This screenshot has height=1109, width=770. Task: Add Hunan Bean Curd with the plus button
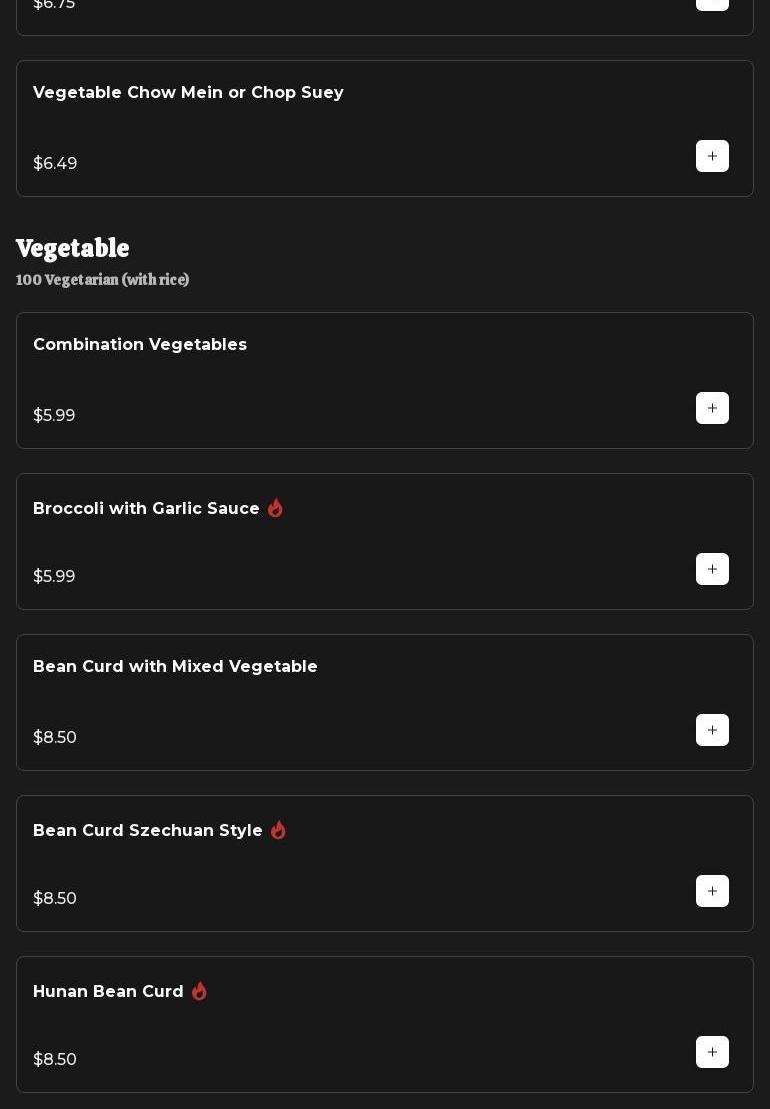pos(712,1052)
